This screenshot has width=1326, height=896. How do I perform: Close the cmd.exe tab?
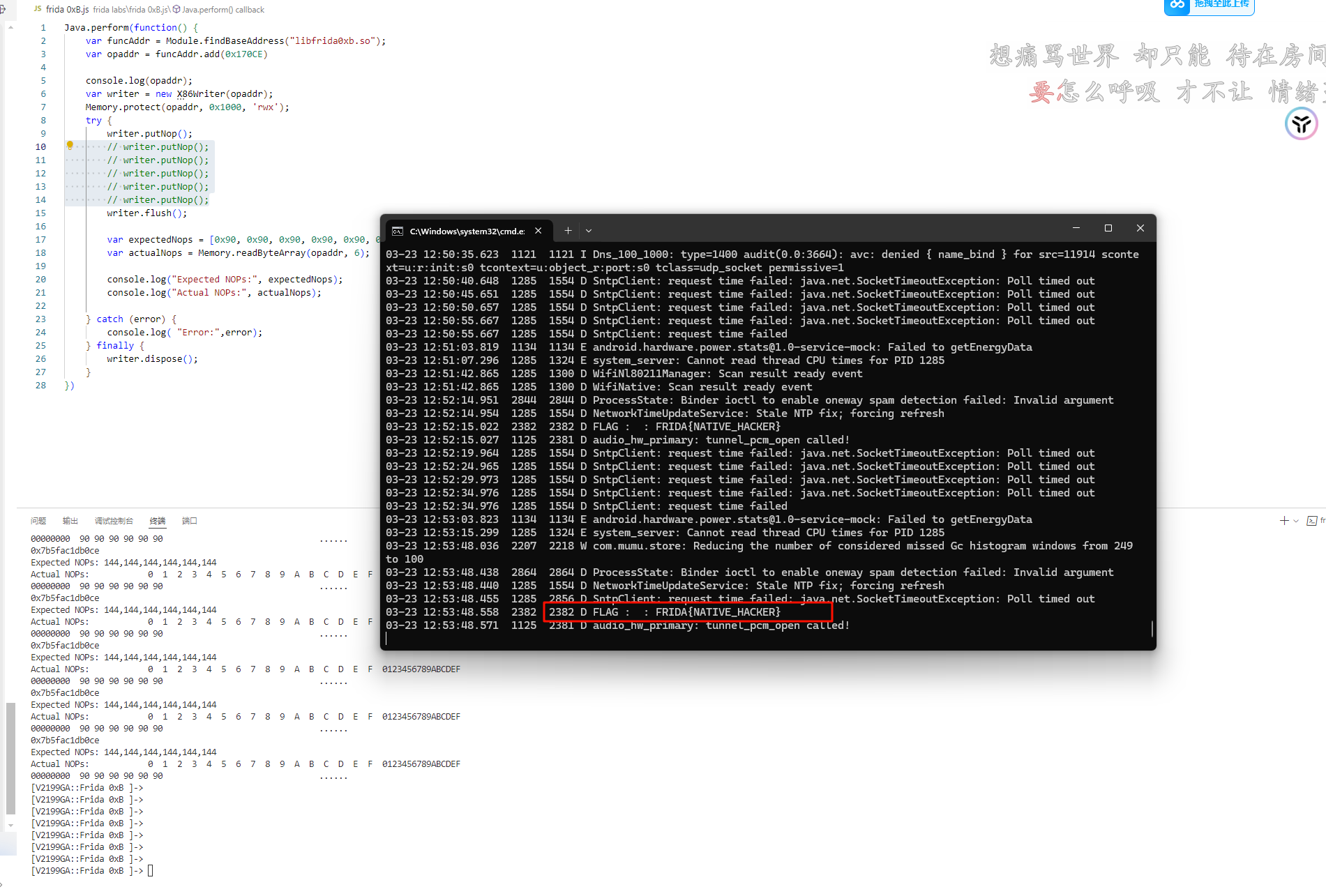[538, 230]
